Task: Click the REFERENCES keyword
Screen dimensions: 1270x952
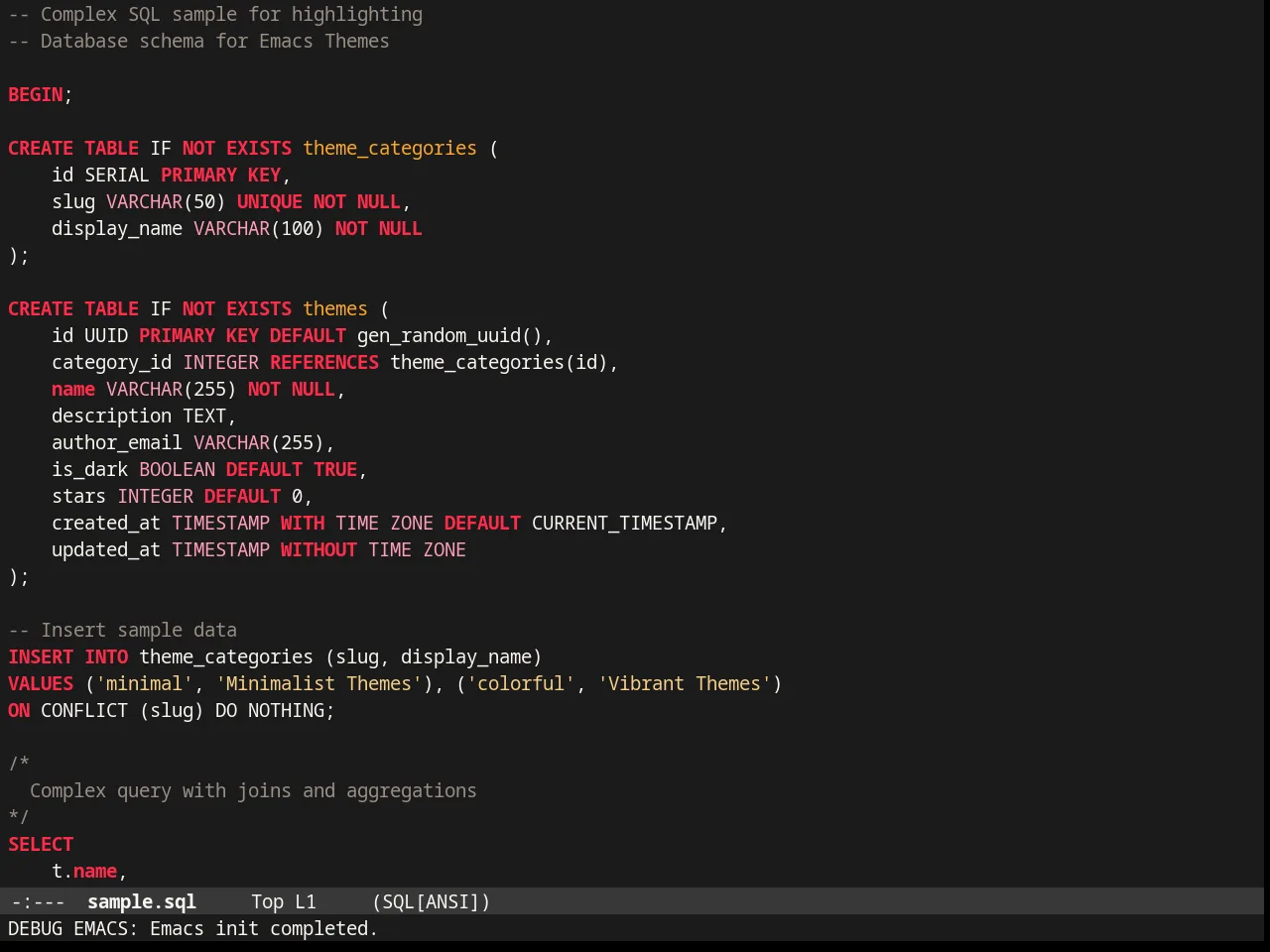Action: click(x=324, y=362)
